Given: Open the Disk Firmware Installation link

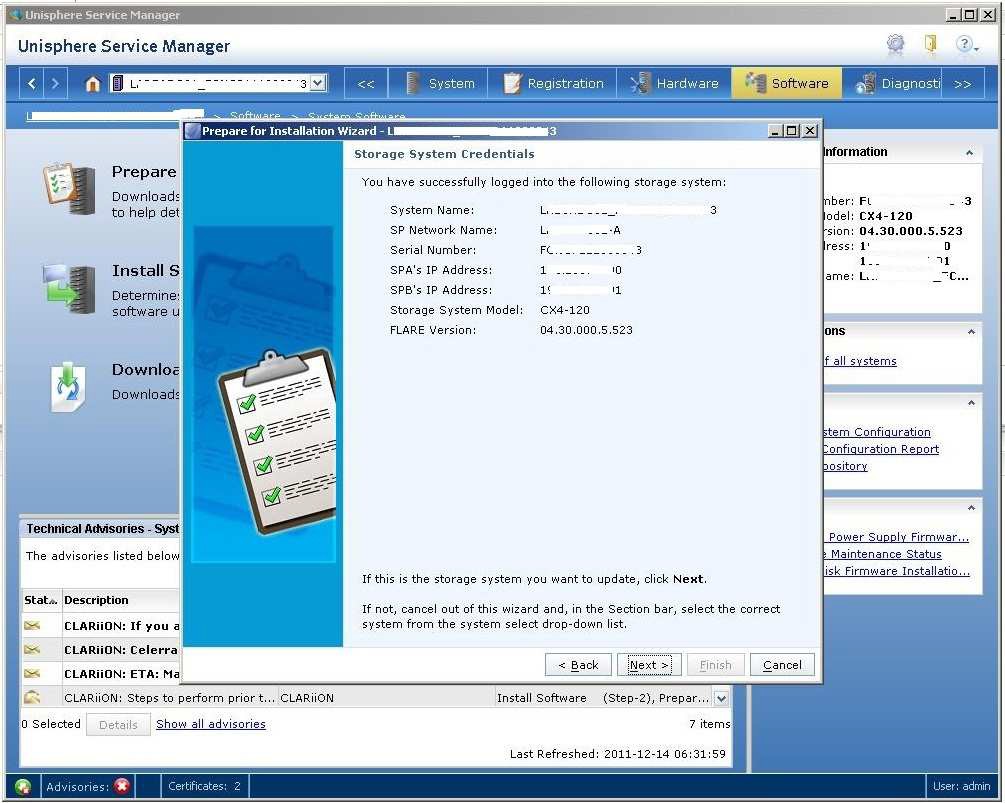Looking at the screenshot, I should coord(897,571).
